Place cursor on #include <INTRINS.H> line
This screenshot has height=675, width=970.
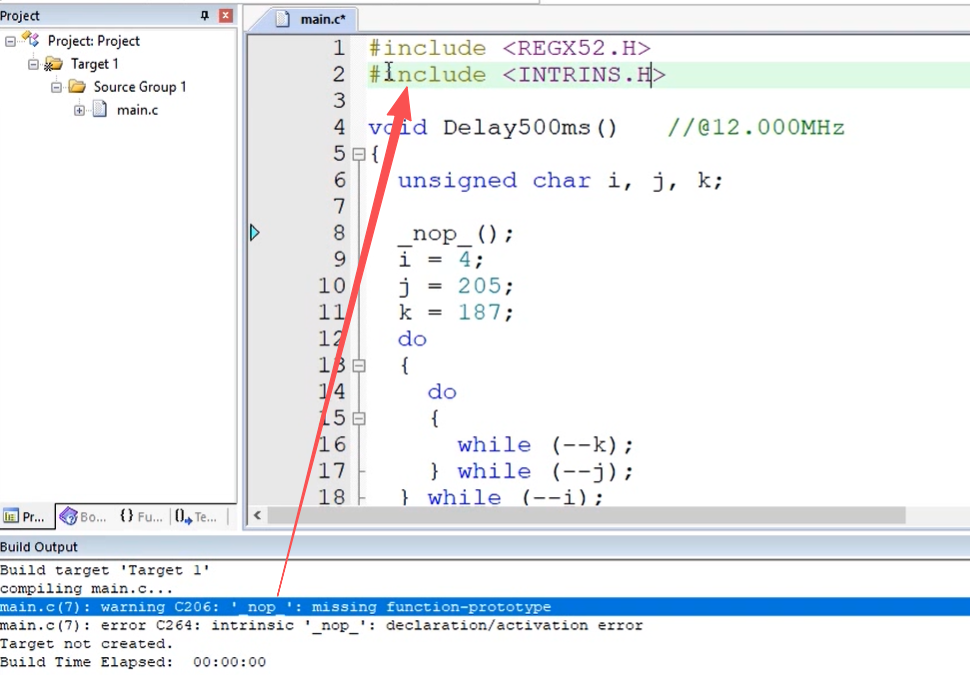coord(517,75)
